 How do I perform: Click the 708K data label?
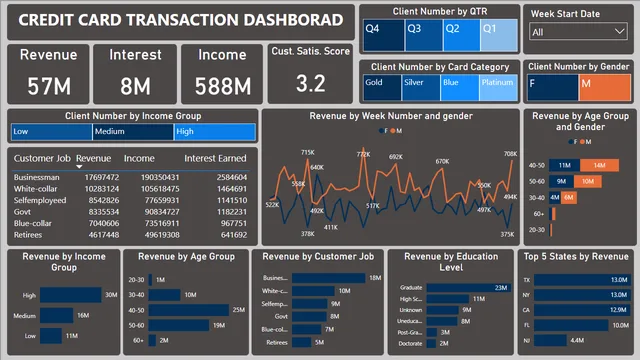pos(510,154)
